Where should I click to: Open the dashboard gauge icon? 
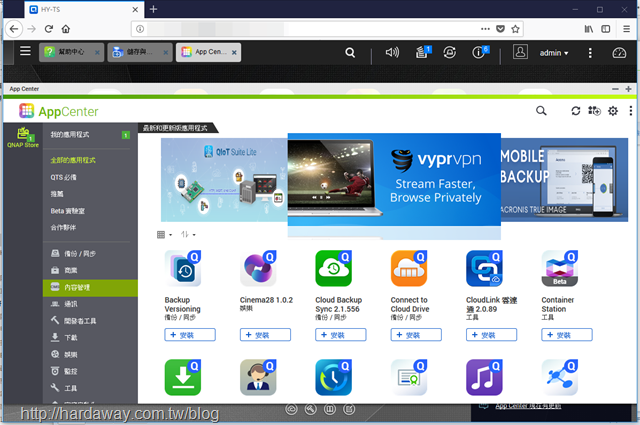pos(619,53)
